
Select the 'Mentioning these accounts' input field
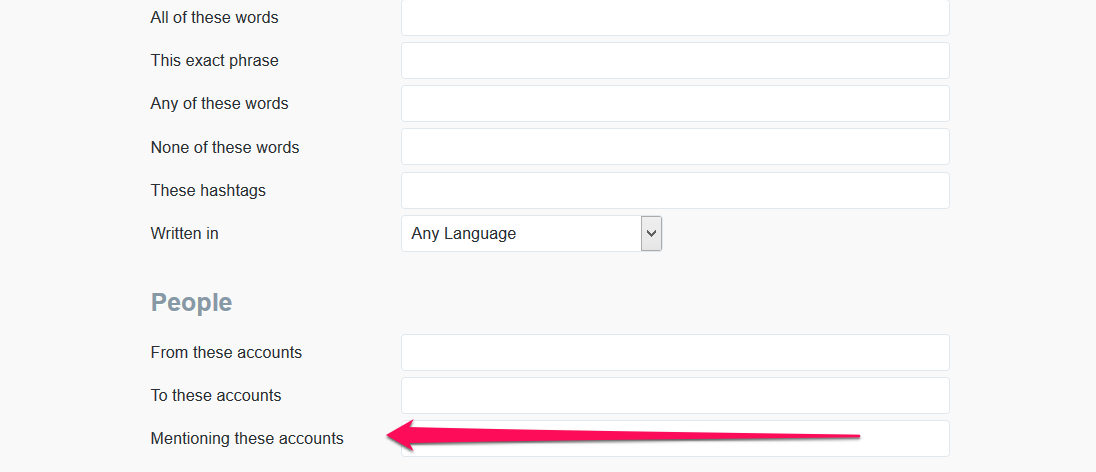(x=675, y=438)
